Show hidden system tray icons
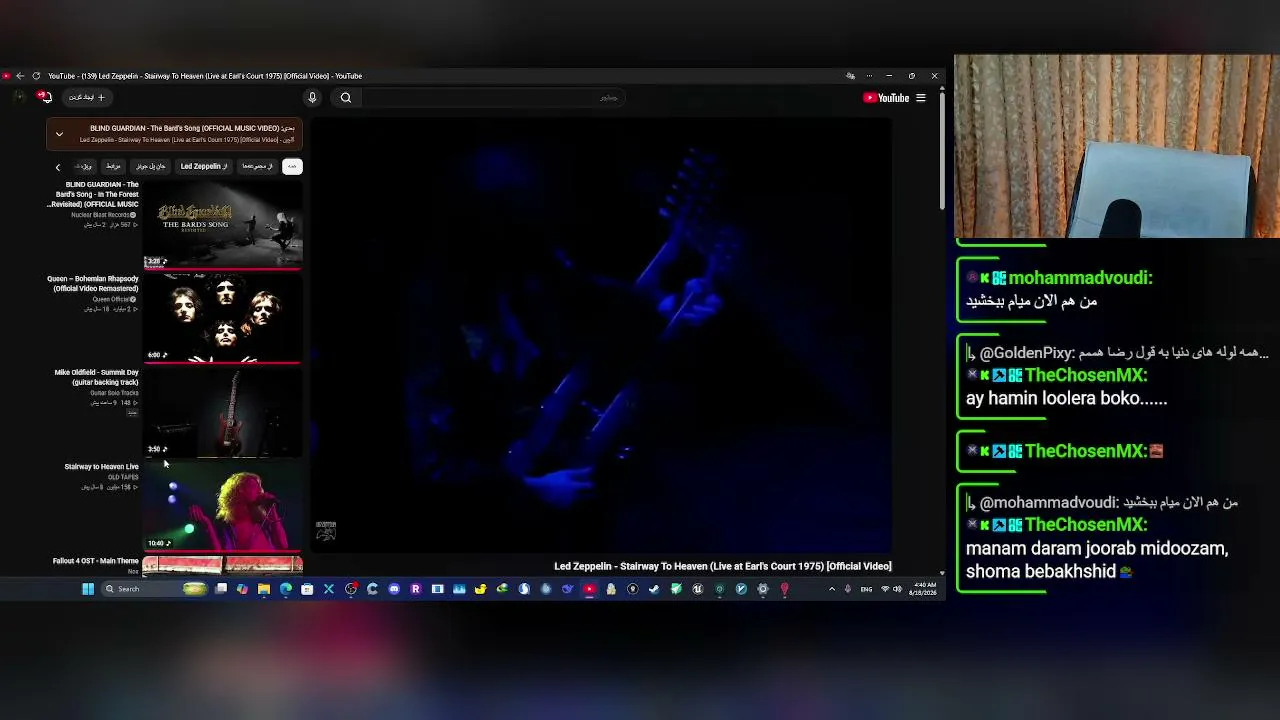 pyautogui.click(x=832, y=589)
